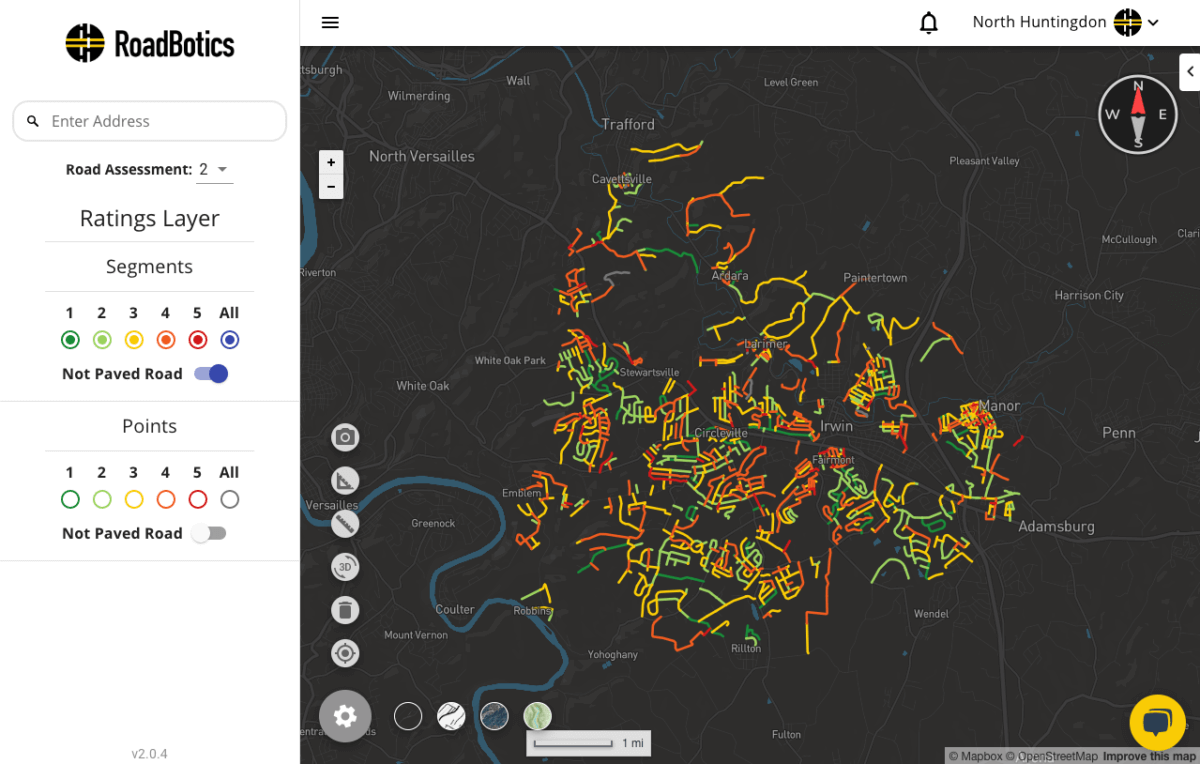Take a map screenshot with camera tool
This screenshot has width=1200, height=764.
[x=345, y=437]
